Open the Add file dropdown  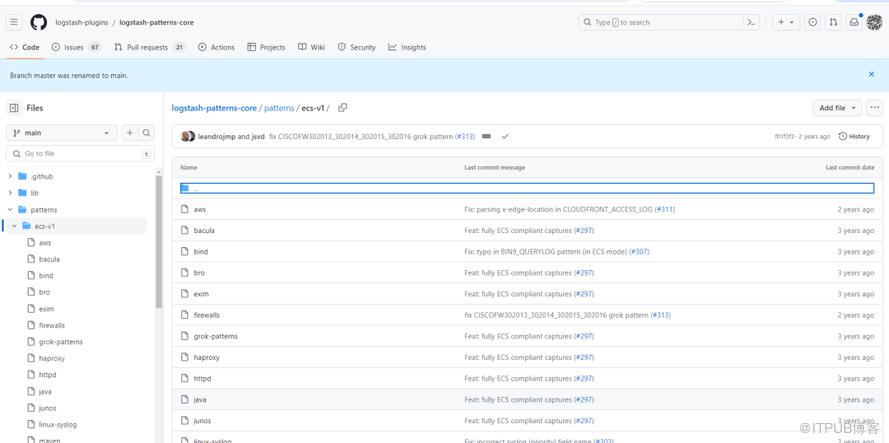tap(837, 108)
